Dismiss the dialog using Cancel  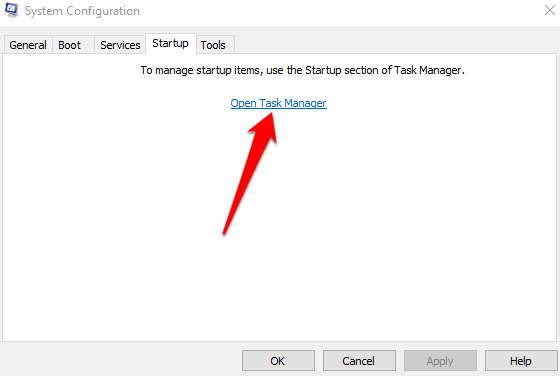[359, 361]
